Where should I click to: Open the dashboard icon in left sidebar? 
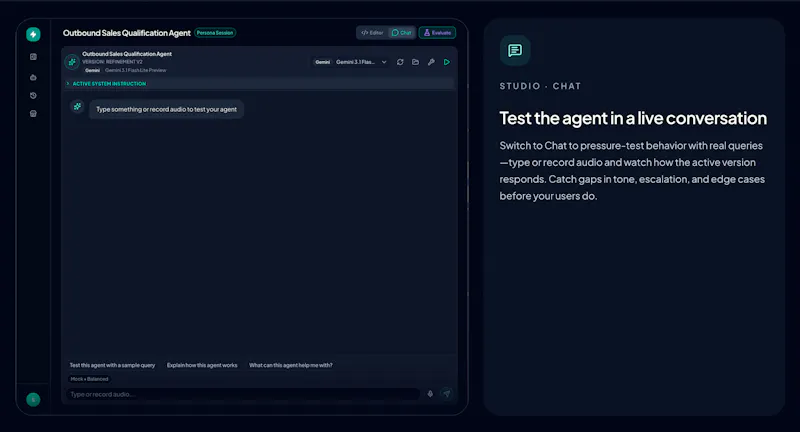pyautogui.click(x=33, y=57)
